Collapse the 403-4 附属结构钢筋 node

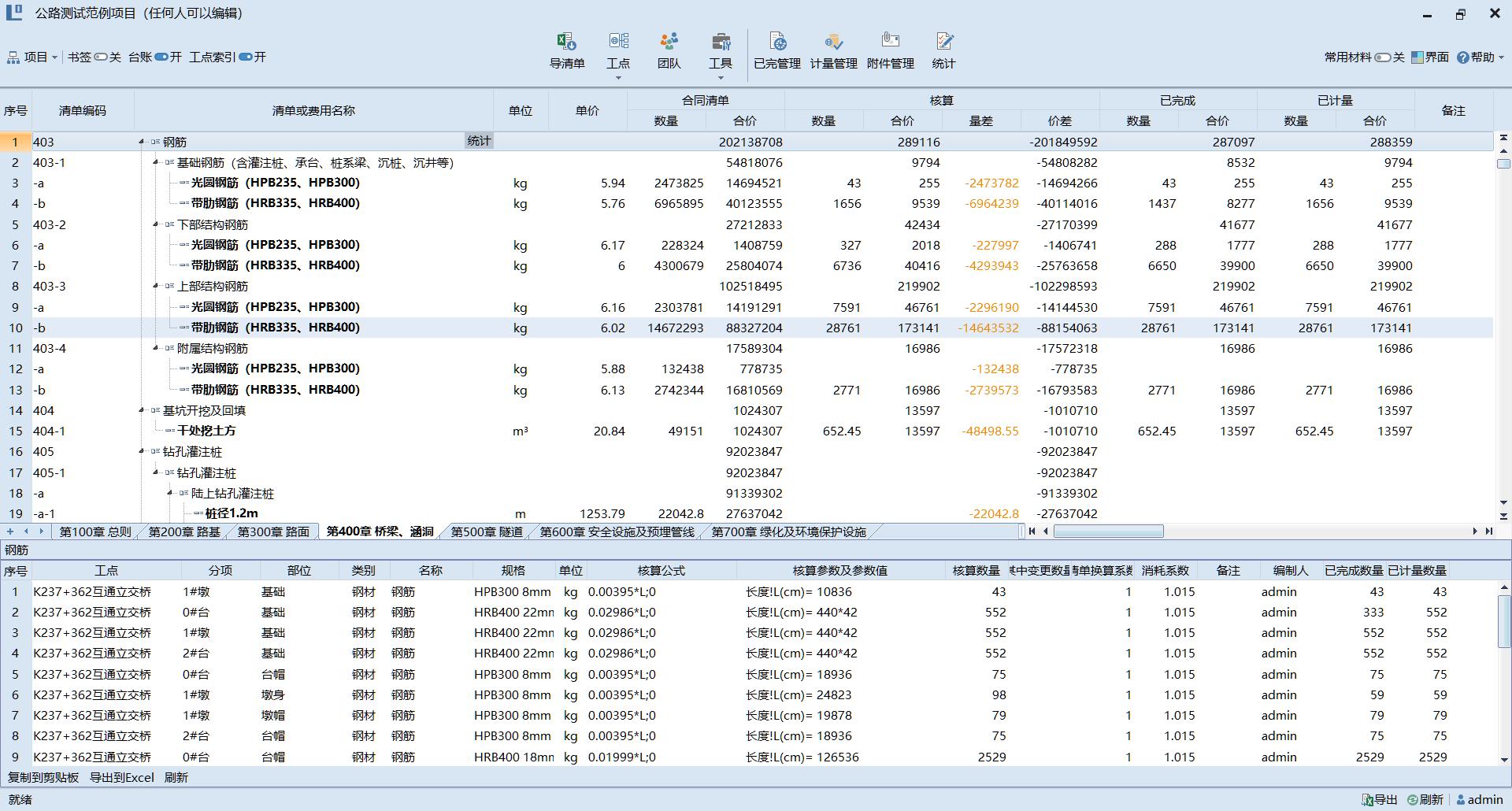tap(156, 349)
